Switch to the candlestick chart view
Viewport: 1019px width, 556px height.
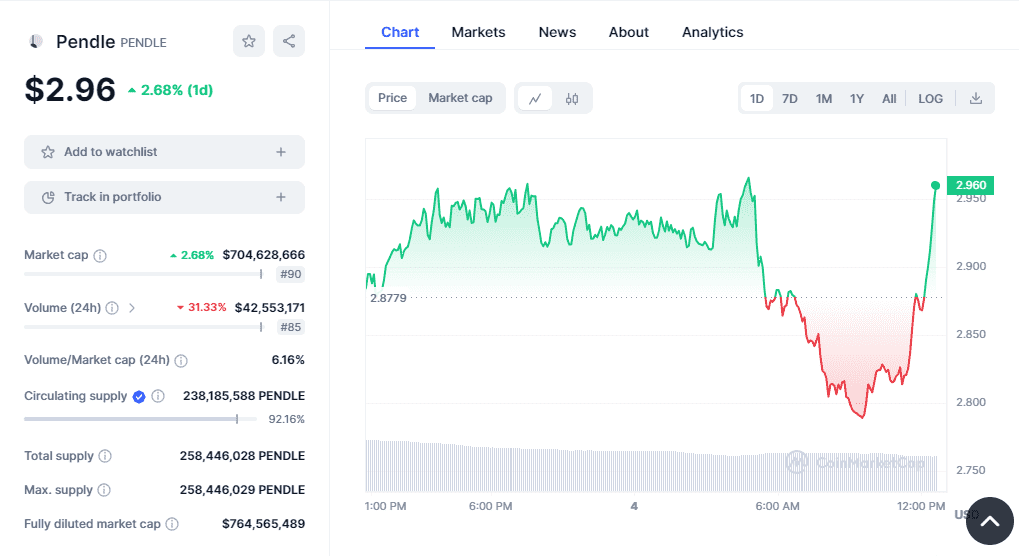point(572,99)
